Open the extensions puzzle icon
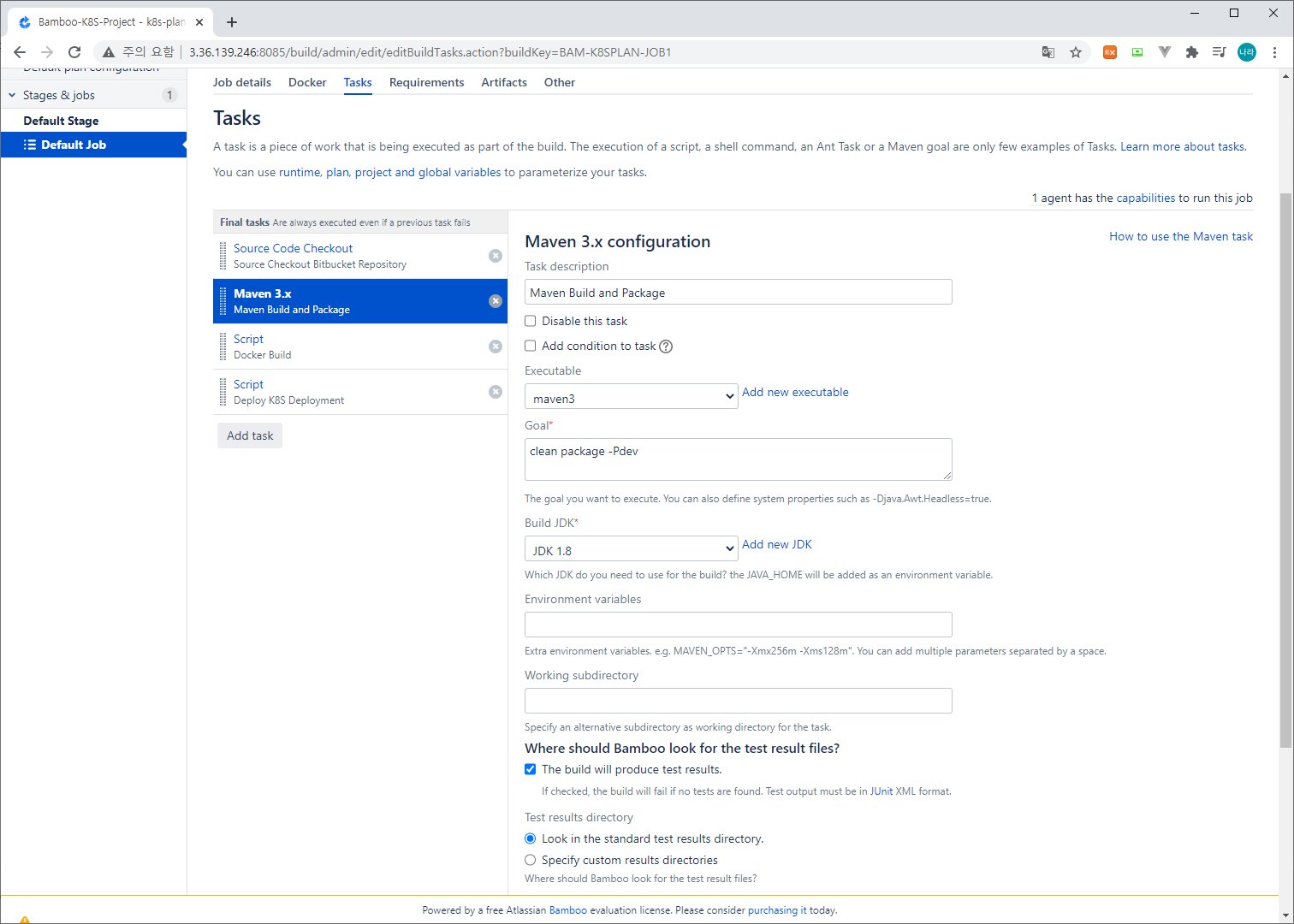The height and width of the screenshot is (924, 1294). coord(1192,52)
